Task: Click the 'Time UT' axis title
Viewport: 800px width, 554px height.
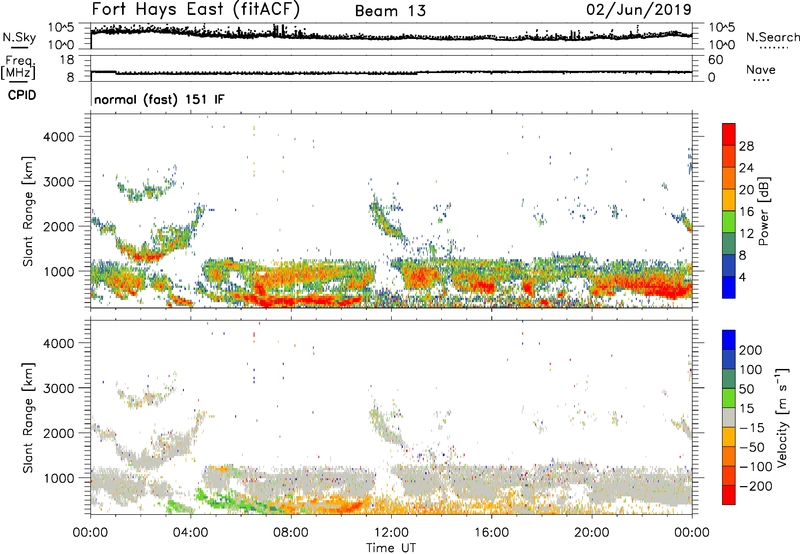Action: click(x=391, y=547)
